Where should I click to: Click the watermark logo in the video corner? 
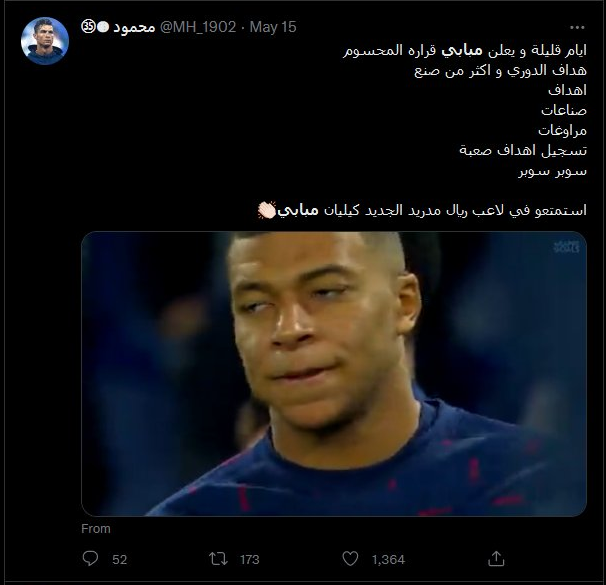pyautogui.click(x=567, y=247)
